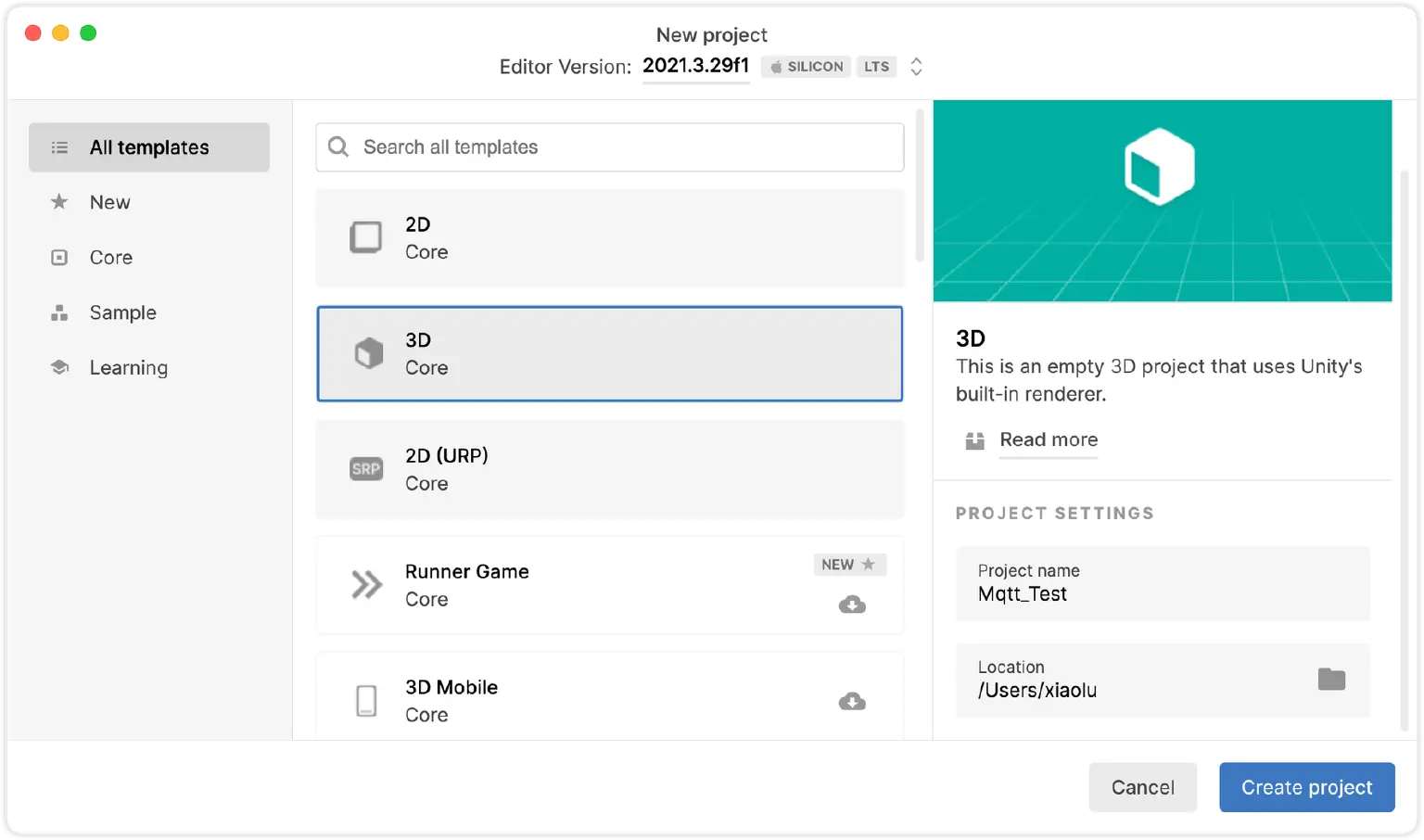The width and height of the screenshot is (1424, 840).
Task: Select the All templates category
Action: pos(149,147)
